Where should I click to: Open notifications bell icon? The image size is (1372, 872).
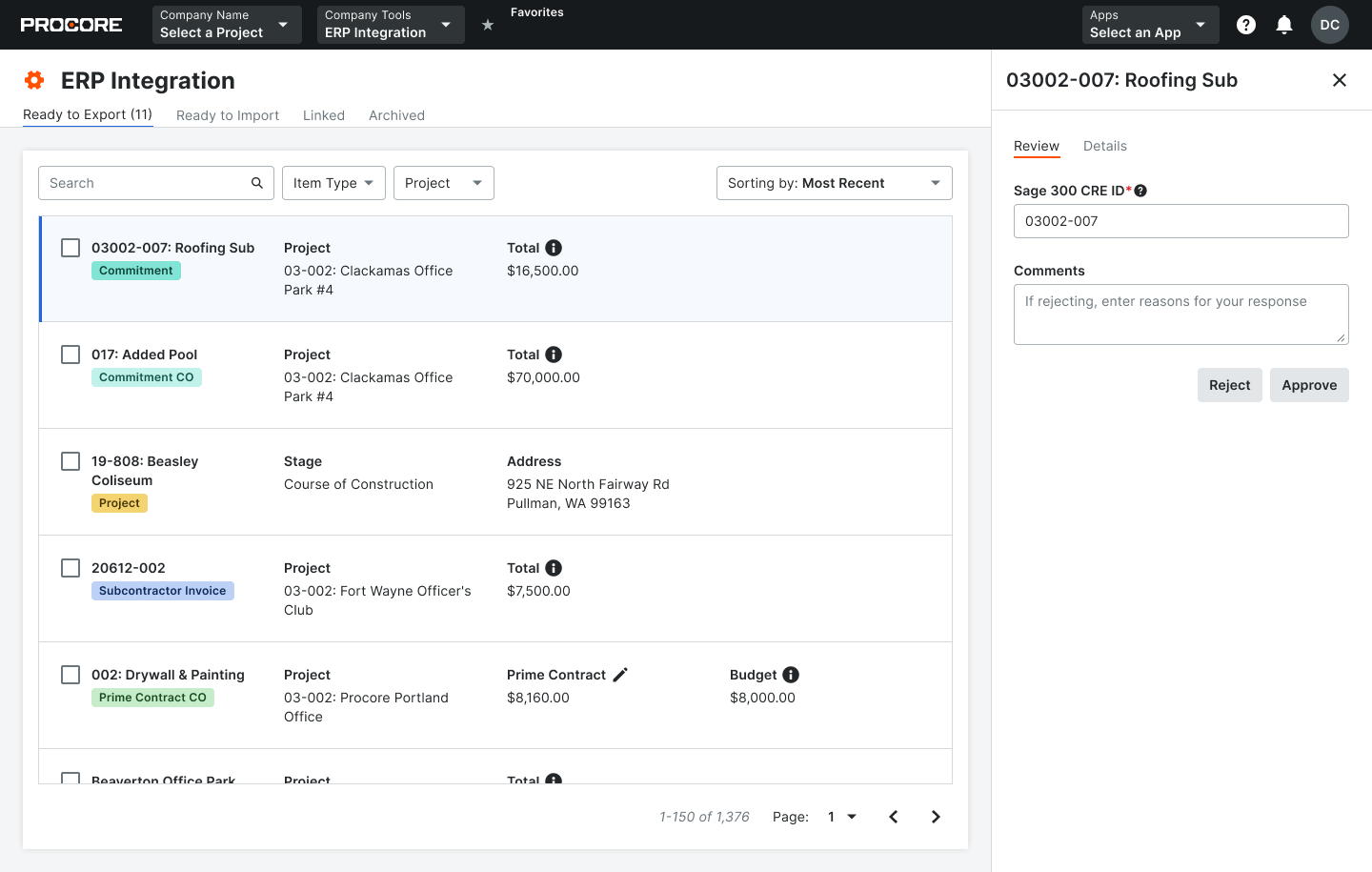click(1284, 25)
